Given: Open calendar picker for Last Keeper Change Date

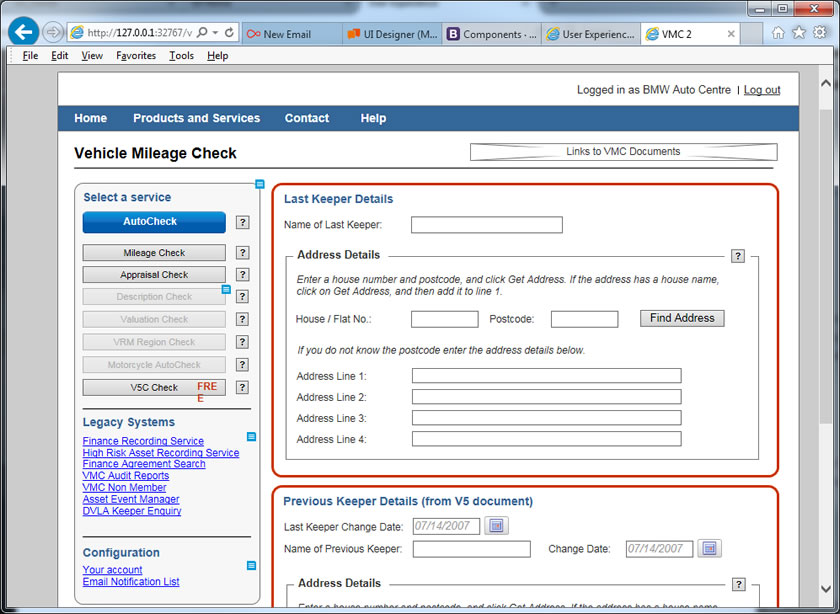Looking at the screenshot, I should [x=497, y=526].
